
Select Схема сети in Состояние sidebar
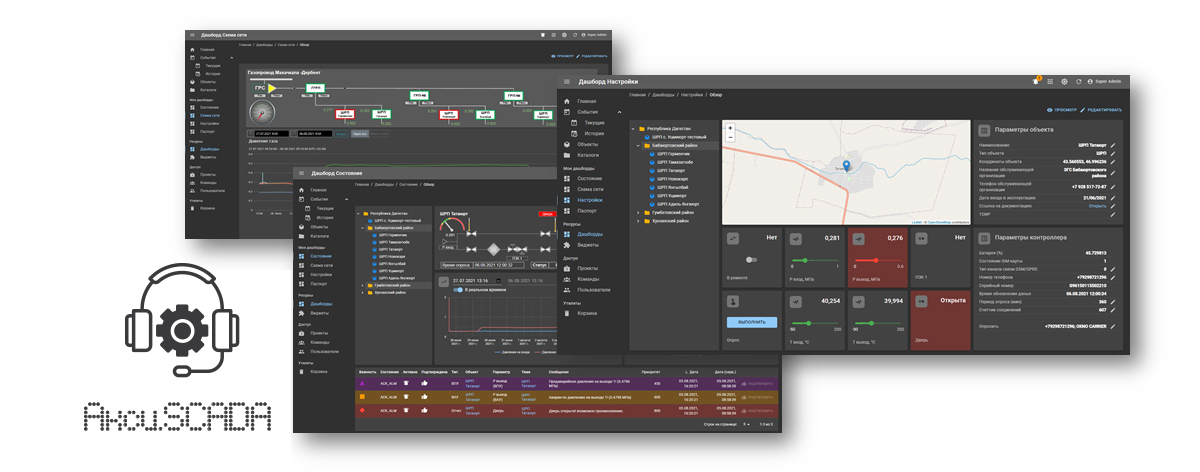coord(321,263)
